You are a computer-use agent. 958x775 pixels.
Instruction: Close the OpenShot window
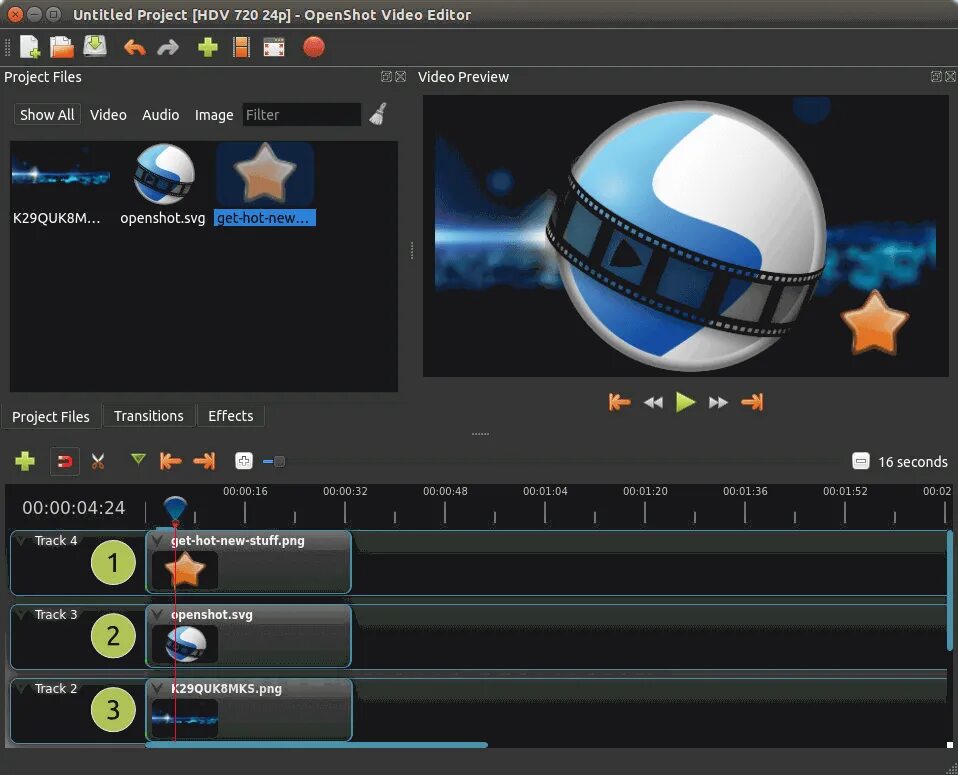coord(15,14)
